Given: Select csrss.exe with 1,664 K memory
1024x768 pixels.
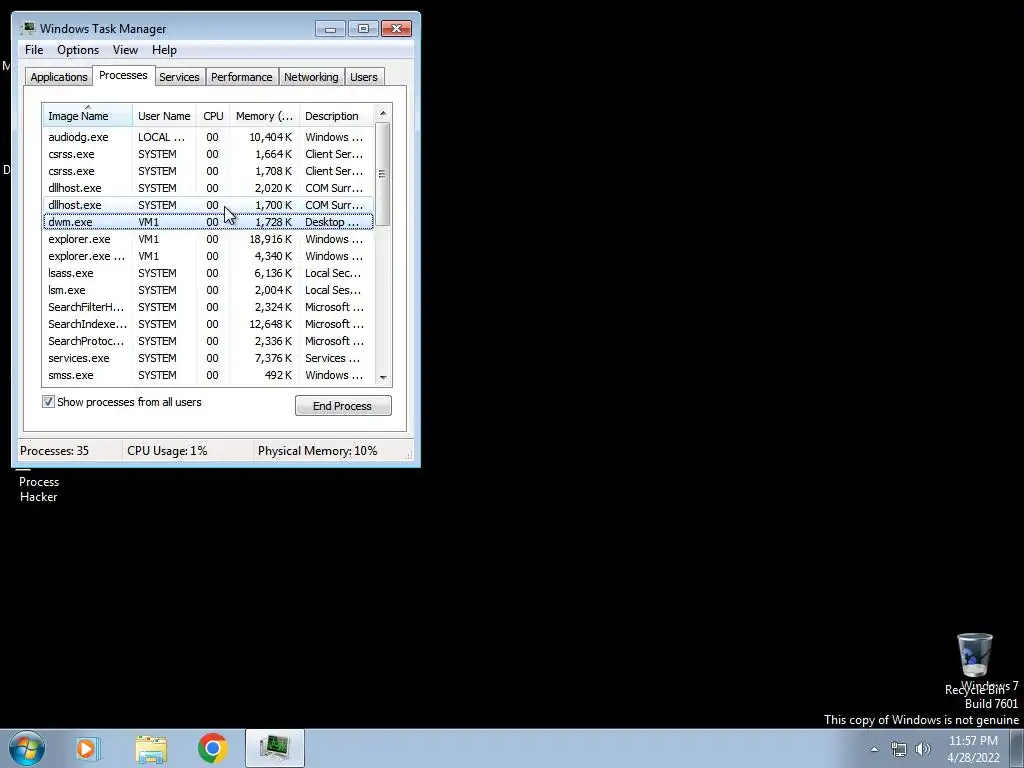Looking at the screenshot, I should click(x=208, y=154).
